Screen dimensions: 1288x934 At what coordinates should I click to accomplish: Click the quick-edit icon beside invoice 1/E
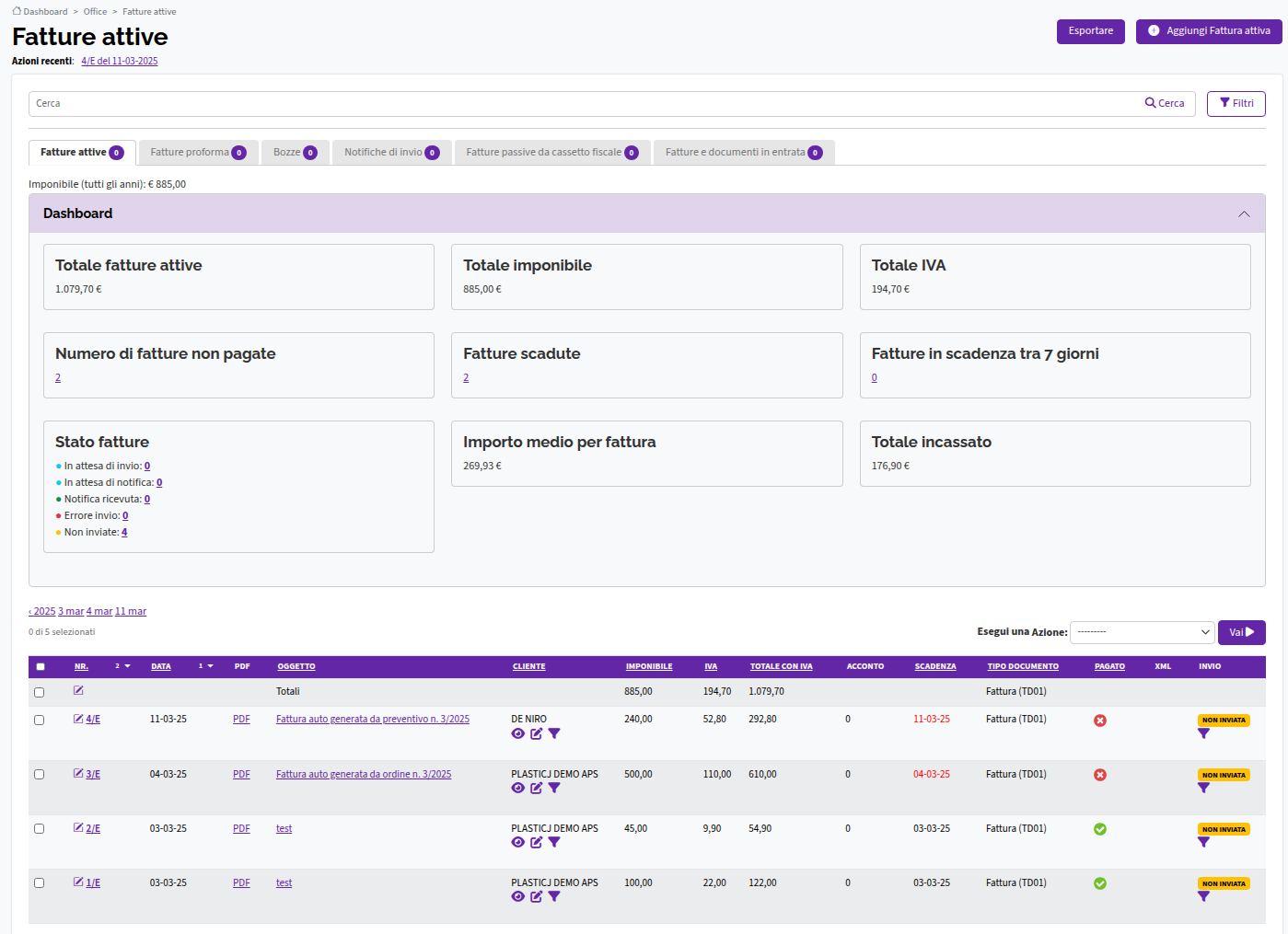(x=78, y=882)
